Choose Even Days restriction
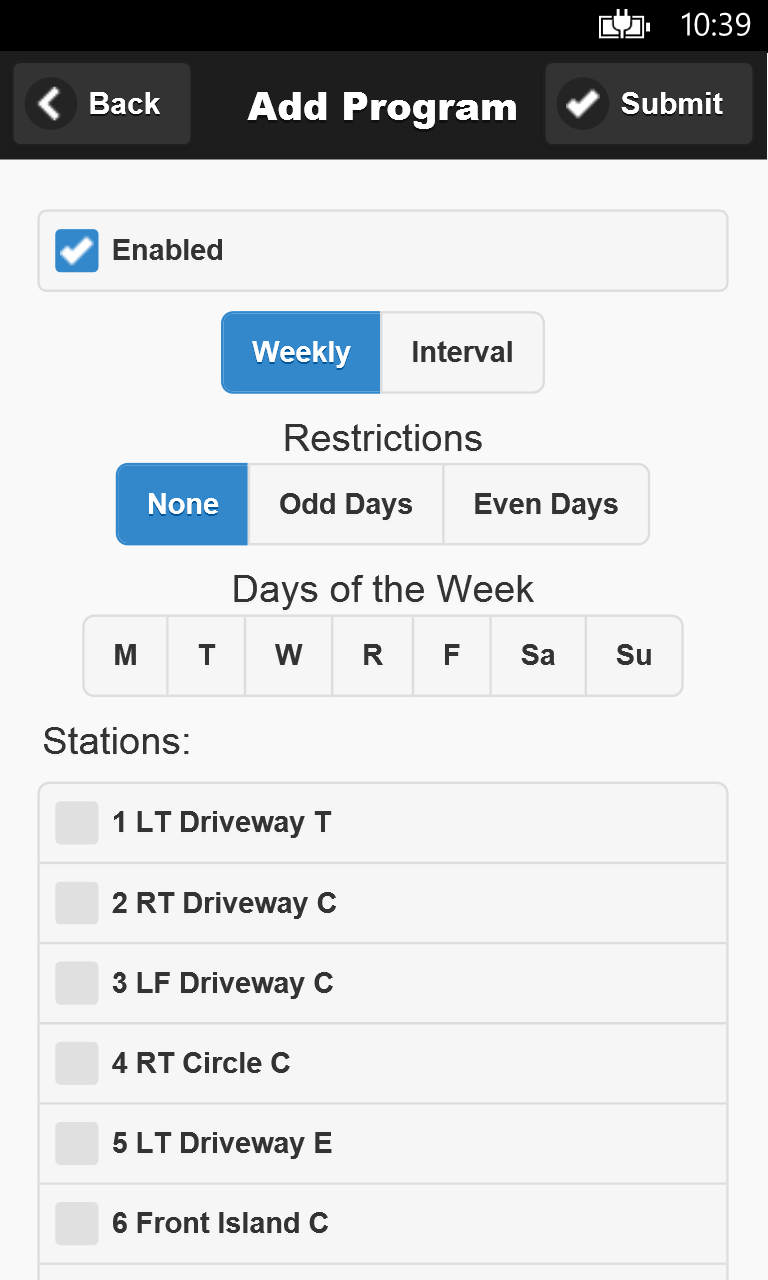 (546, 505)
